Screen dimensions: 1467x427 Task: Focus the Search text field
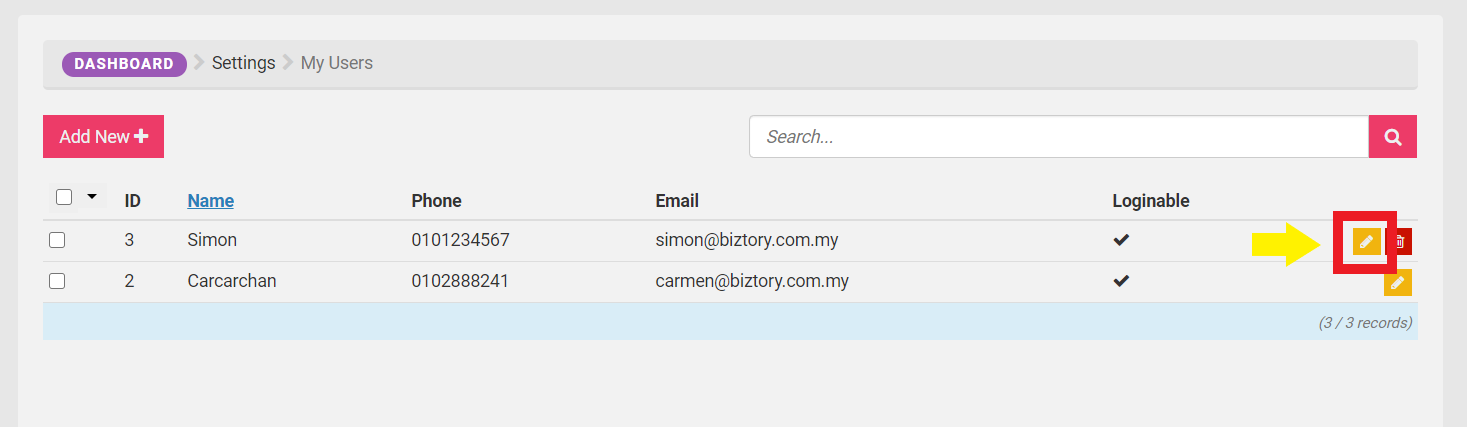[x=1059, y=137]
